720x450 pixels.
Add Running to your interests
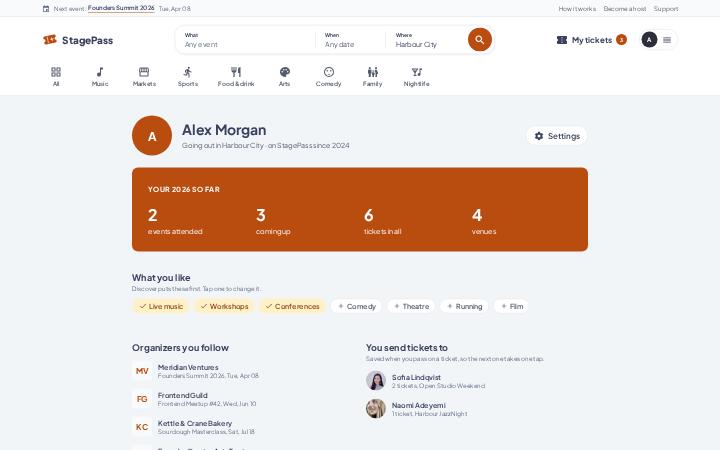[464, 306]
